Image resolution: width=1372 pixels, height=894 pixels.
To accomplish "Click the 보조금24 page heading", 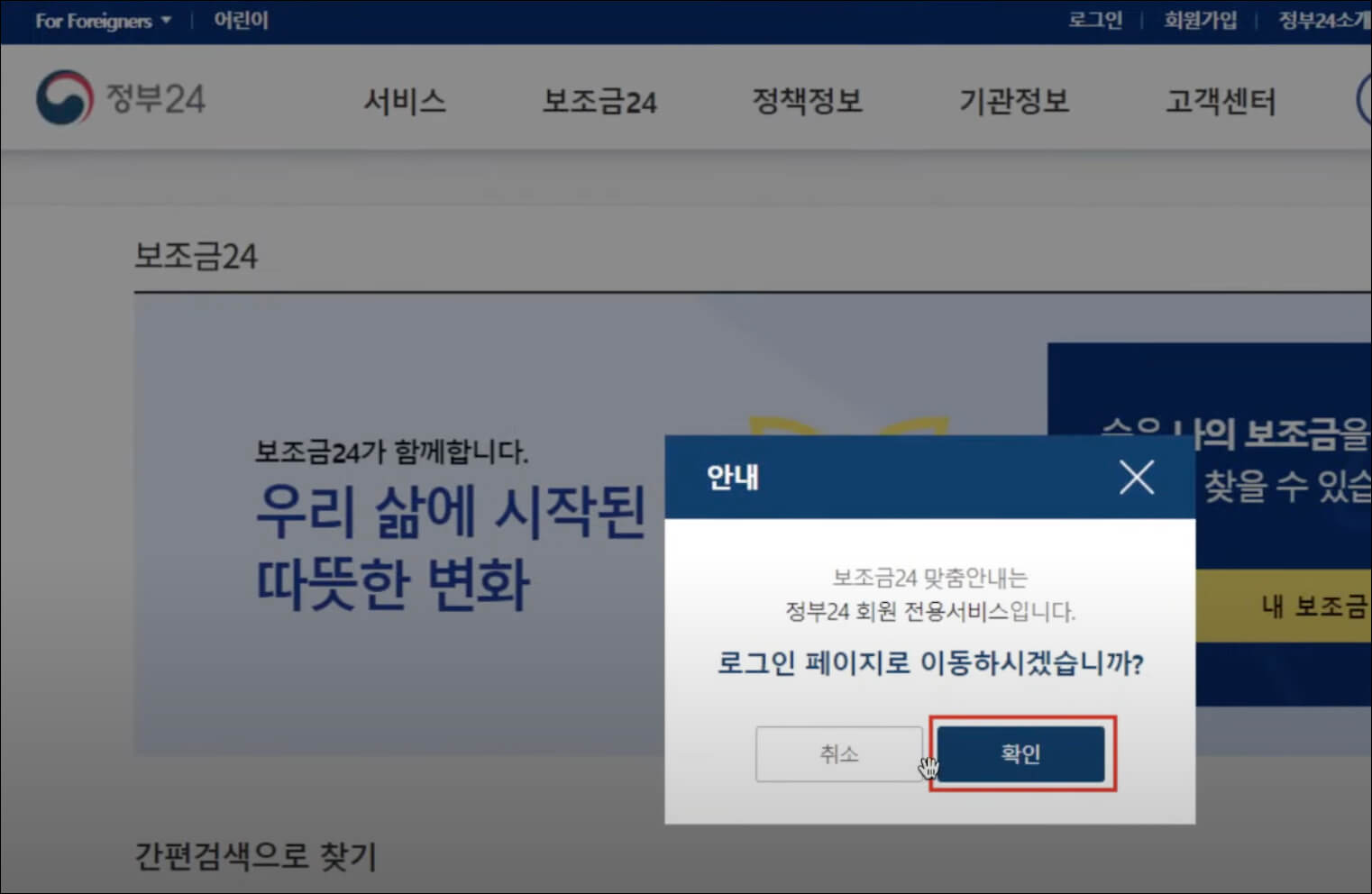I will [196, 256].
